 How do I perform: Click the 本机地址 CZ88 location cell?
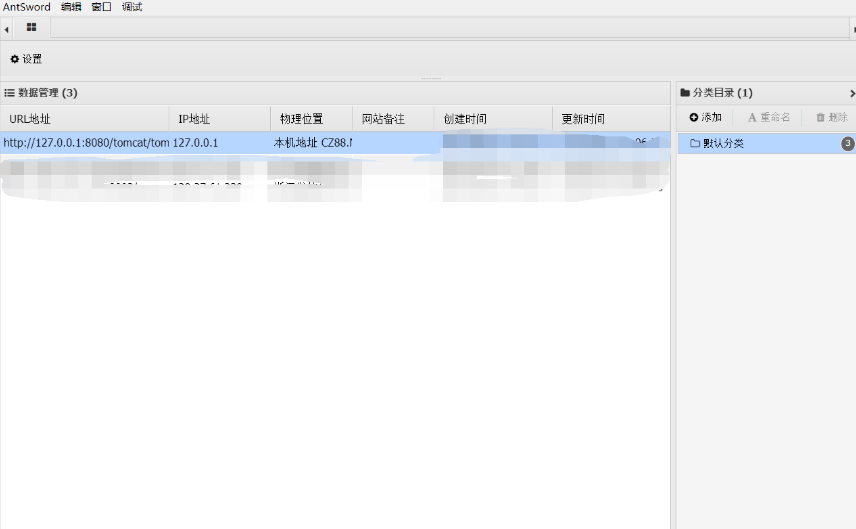[312, 143]
